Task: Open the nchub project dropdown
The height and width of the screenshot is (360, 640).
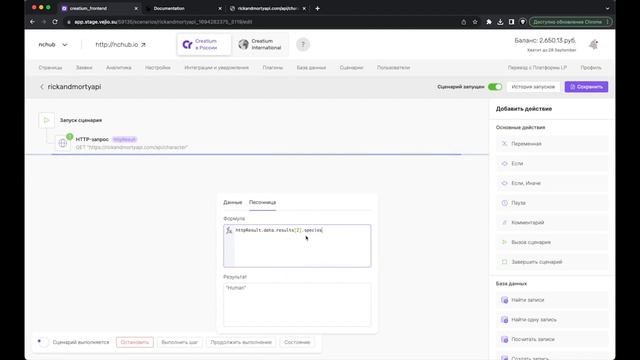Action: pyautogui.click(x=53, y=44)
